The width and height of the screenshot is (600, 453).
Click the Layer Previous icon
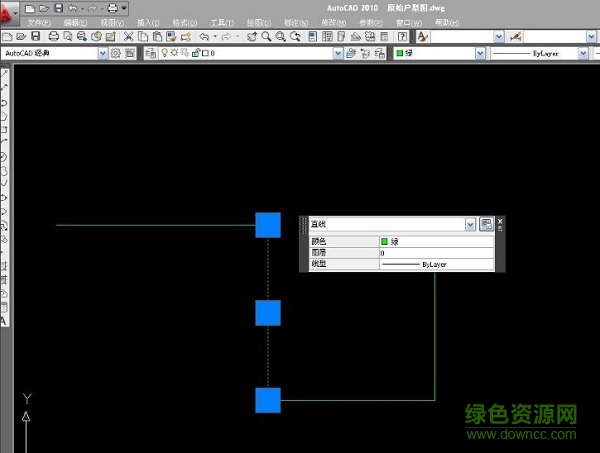365,53
